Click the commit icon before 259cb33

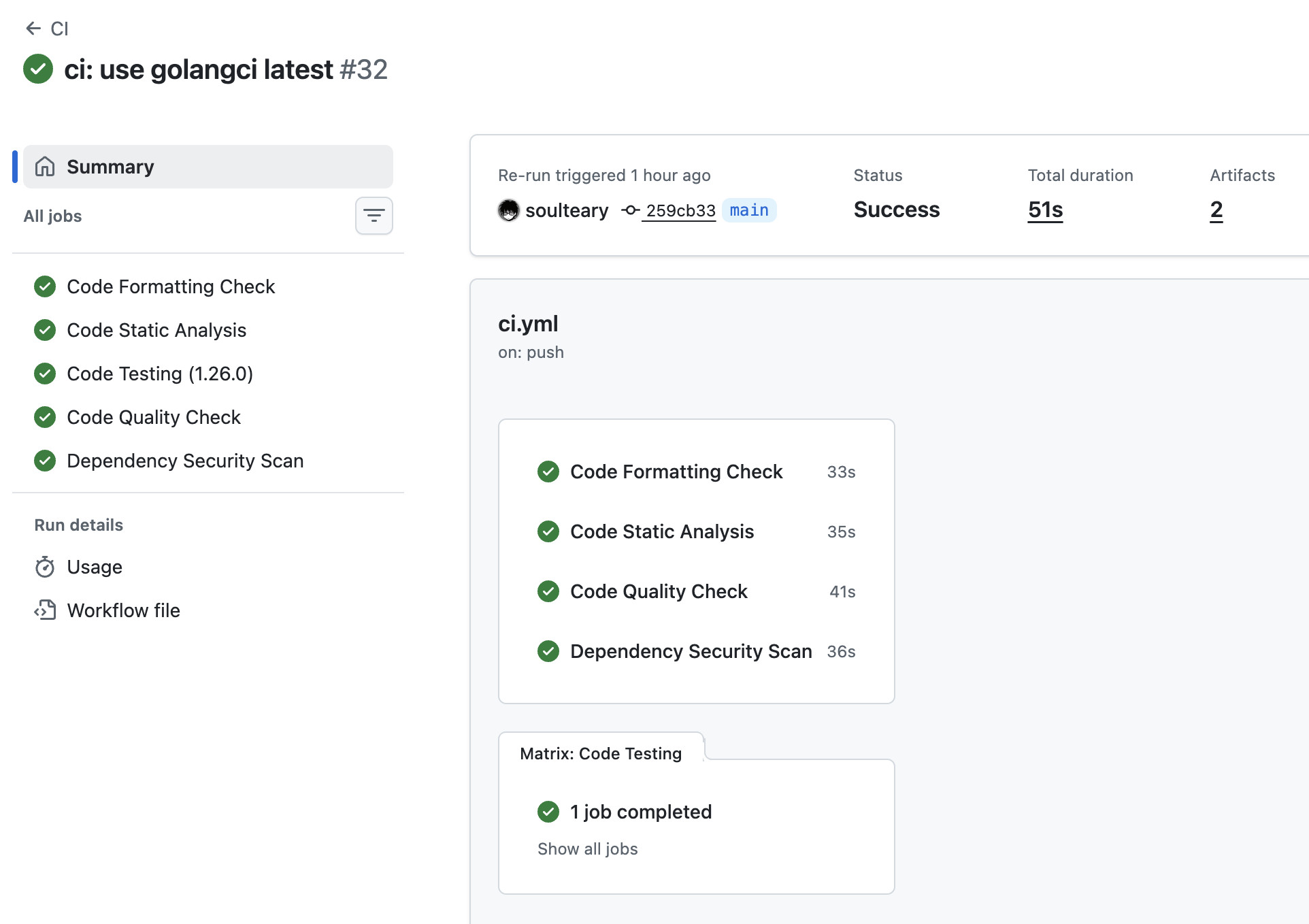click(x=629, y=211)
